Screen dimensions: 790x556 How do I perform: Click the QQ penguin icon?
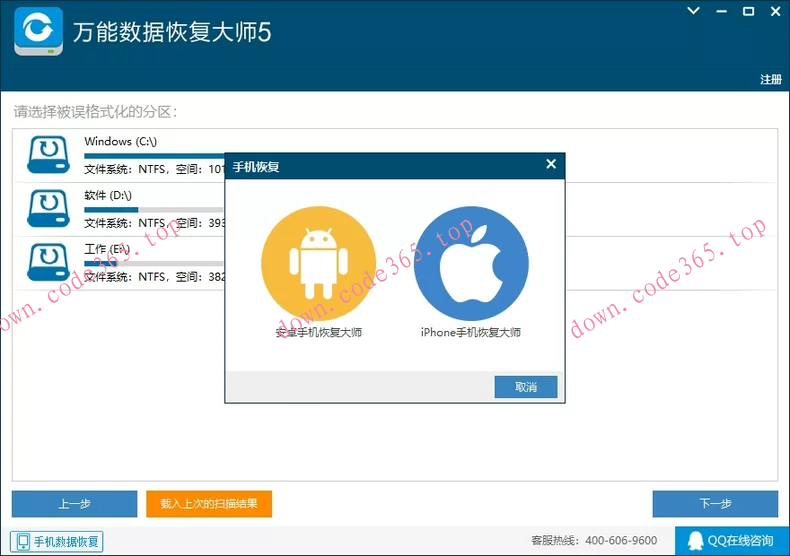[695, 541]
